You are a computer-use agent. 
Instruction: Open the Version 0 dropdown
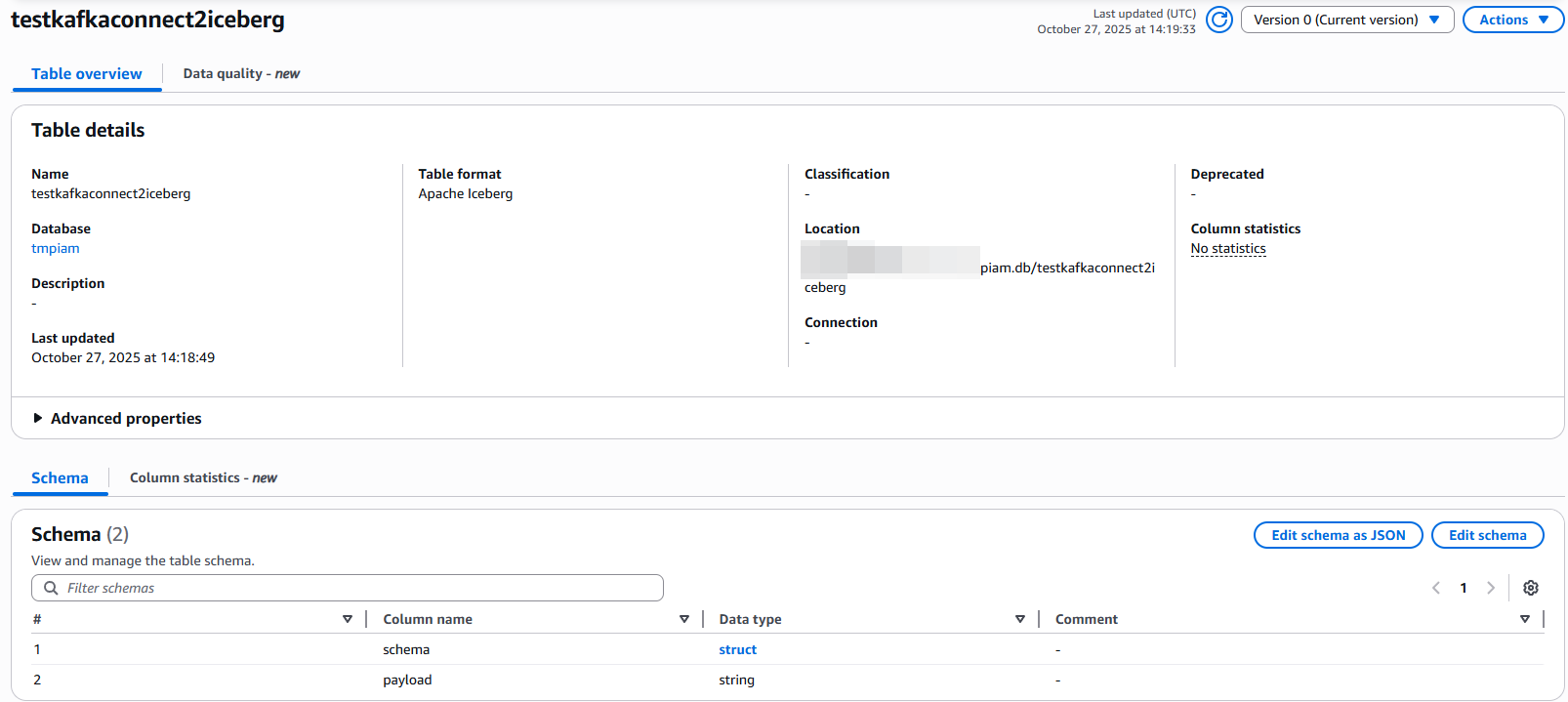tap(1347, 20)
